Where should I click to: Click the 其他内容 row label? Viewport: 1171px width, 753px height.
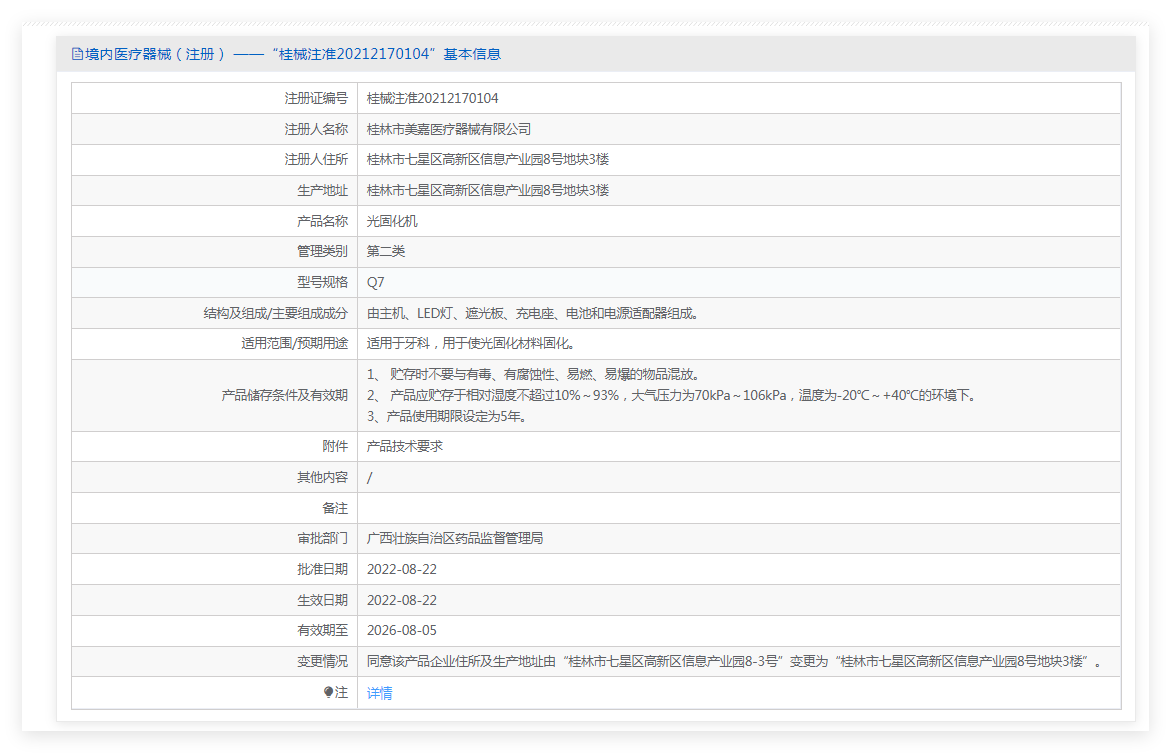[x=323, y=477]
